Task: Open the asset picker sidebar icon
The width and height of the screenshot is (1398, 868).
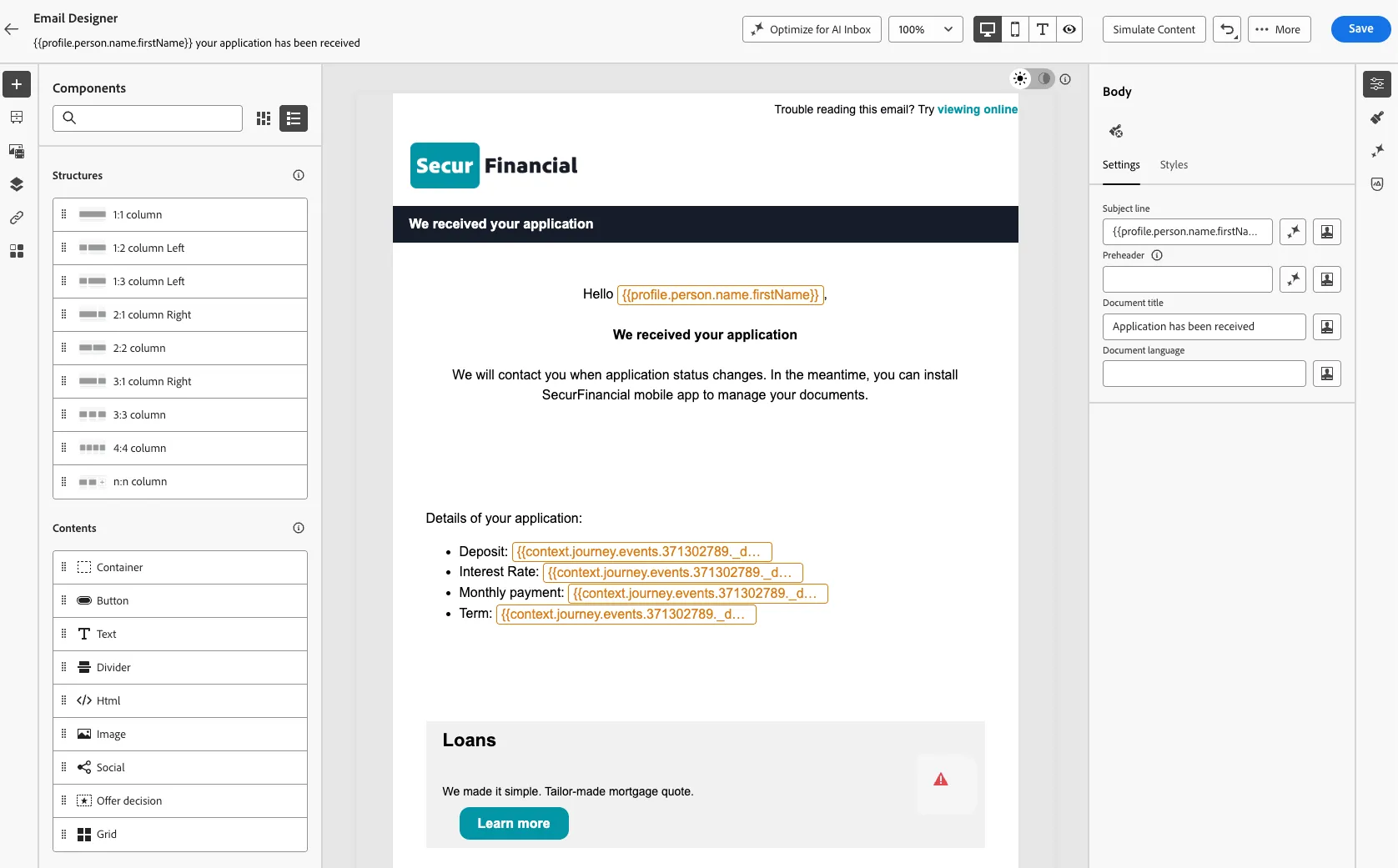Action: 17,151
